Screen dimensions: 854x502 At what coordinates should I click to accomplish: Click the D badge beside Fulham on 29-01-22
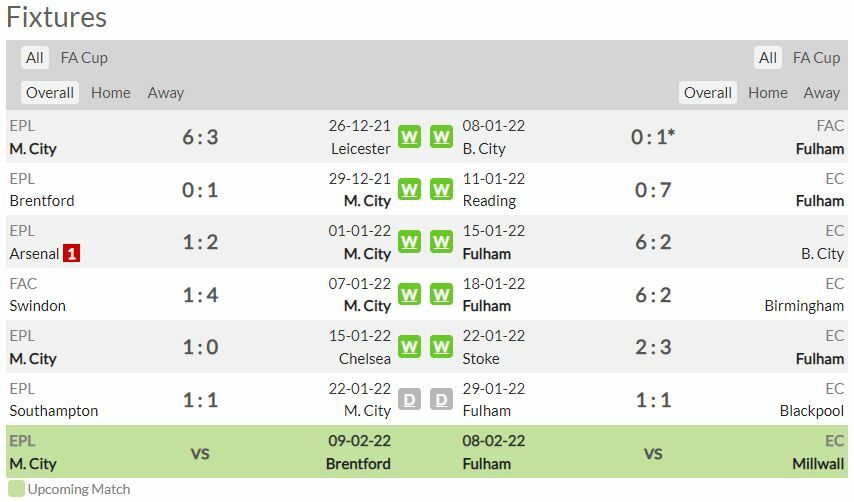pyautogui.click(x=441, y=400)
